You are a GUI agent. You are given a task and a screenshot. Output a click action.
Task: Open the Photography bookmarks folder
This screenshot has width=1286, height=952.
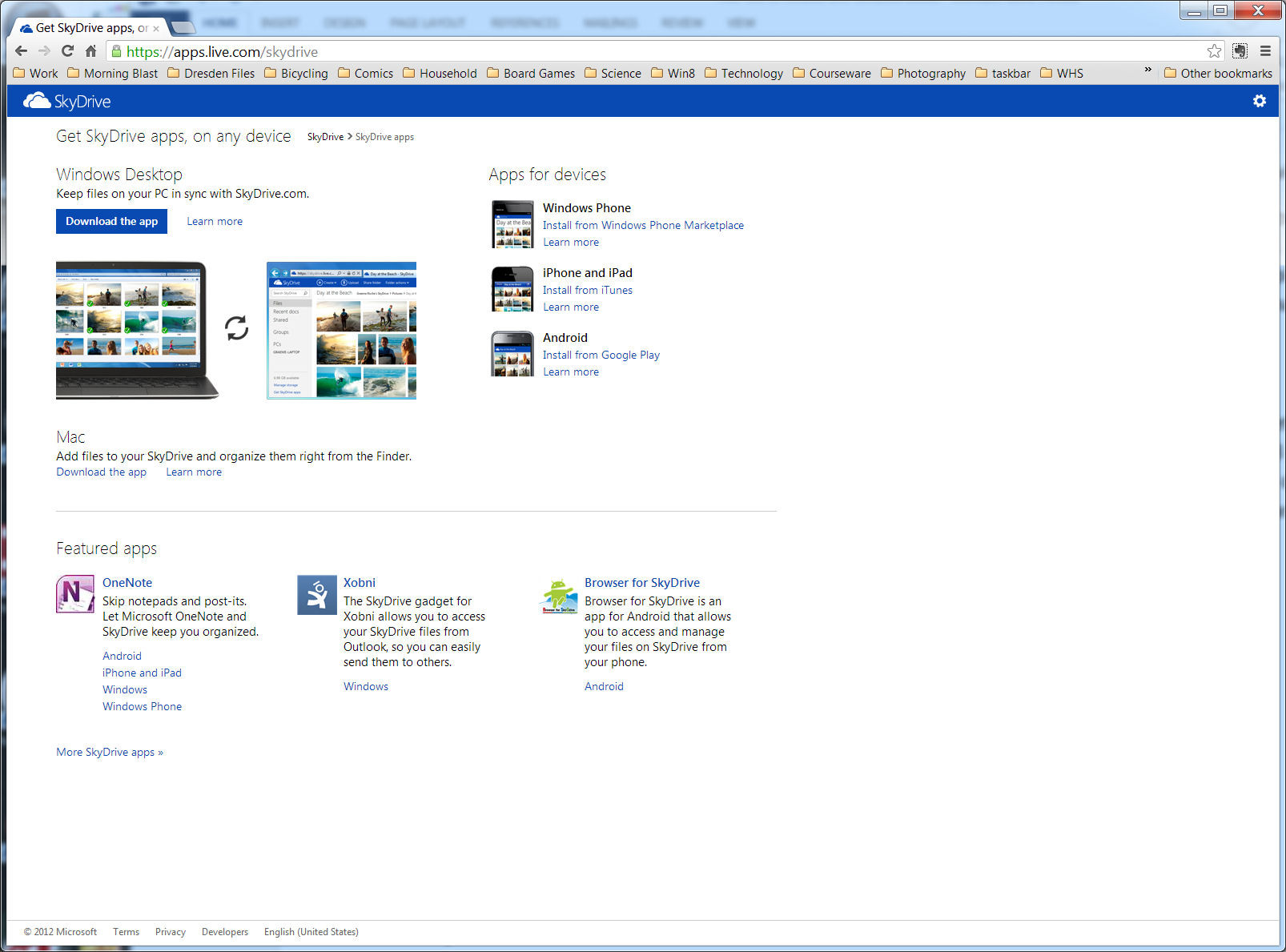[923, 74]
